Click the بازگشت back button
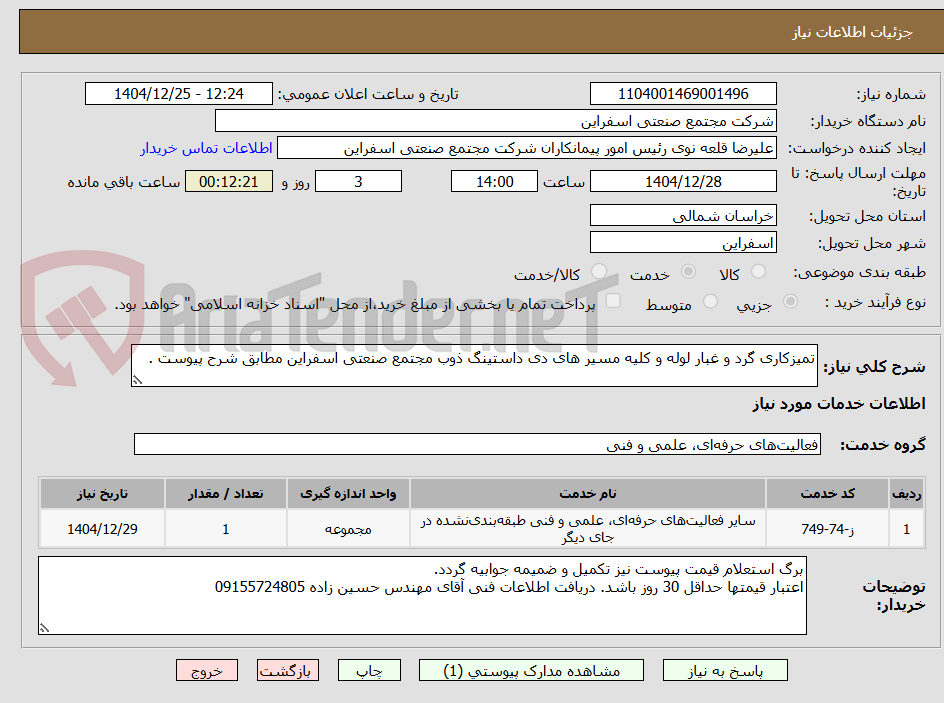Viewport: 944px width, 703px height. point(288,670)
